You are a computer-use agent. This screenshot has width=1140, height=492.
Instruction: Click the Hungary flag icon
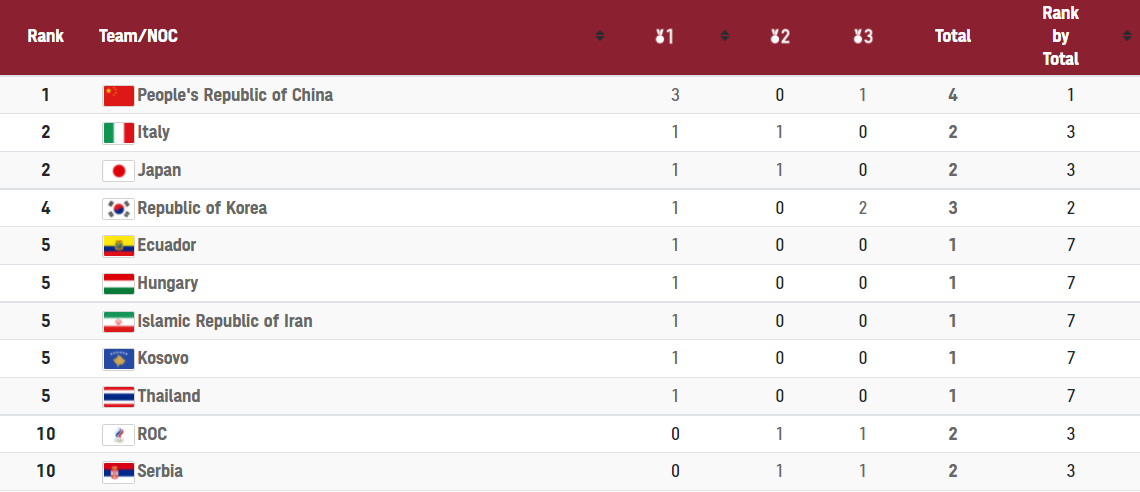[119, 283]
